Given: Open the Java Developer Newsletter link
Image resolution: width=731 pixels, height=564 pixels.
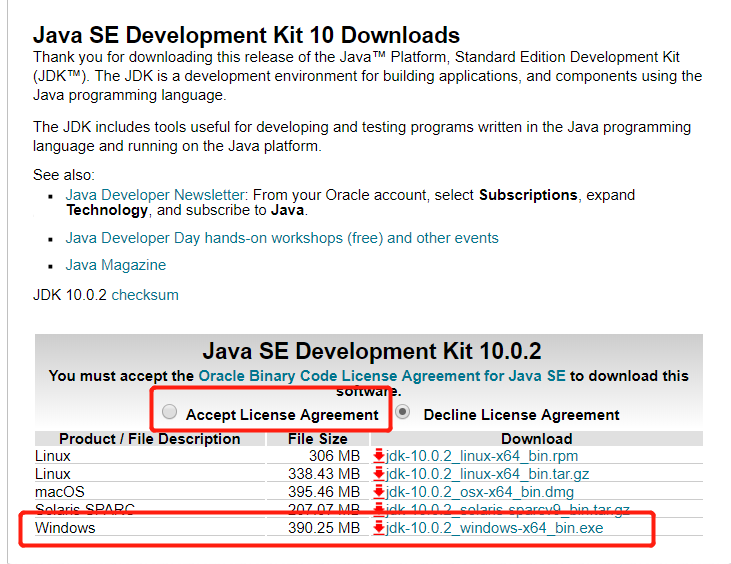Looking at the screenshot, I should tap(155, 195).
